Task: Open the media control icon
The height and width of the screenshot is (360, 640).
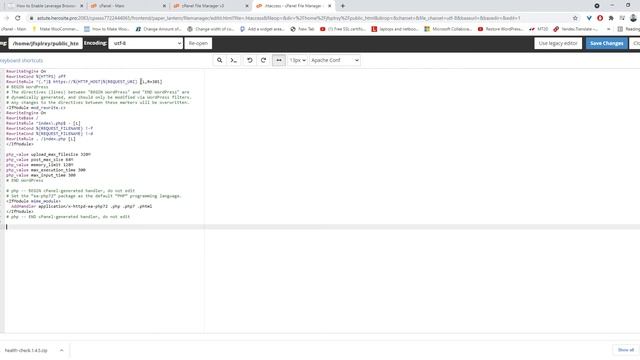Action: click(x=622, y=18)
